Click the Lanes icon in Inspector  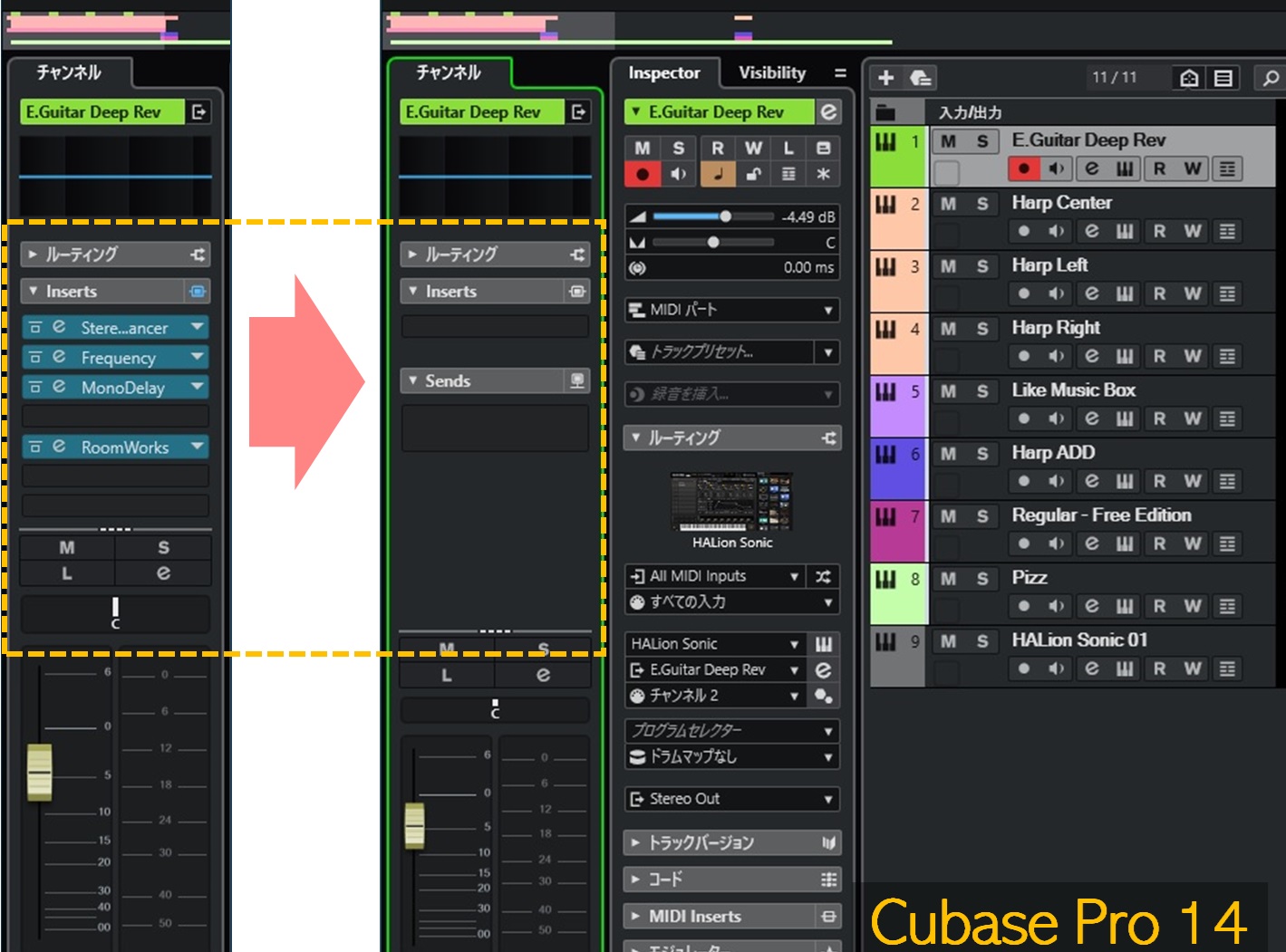[788, 174]
